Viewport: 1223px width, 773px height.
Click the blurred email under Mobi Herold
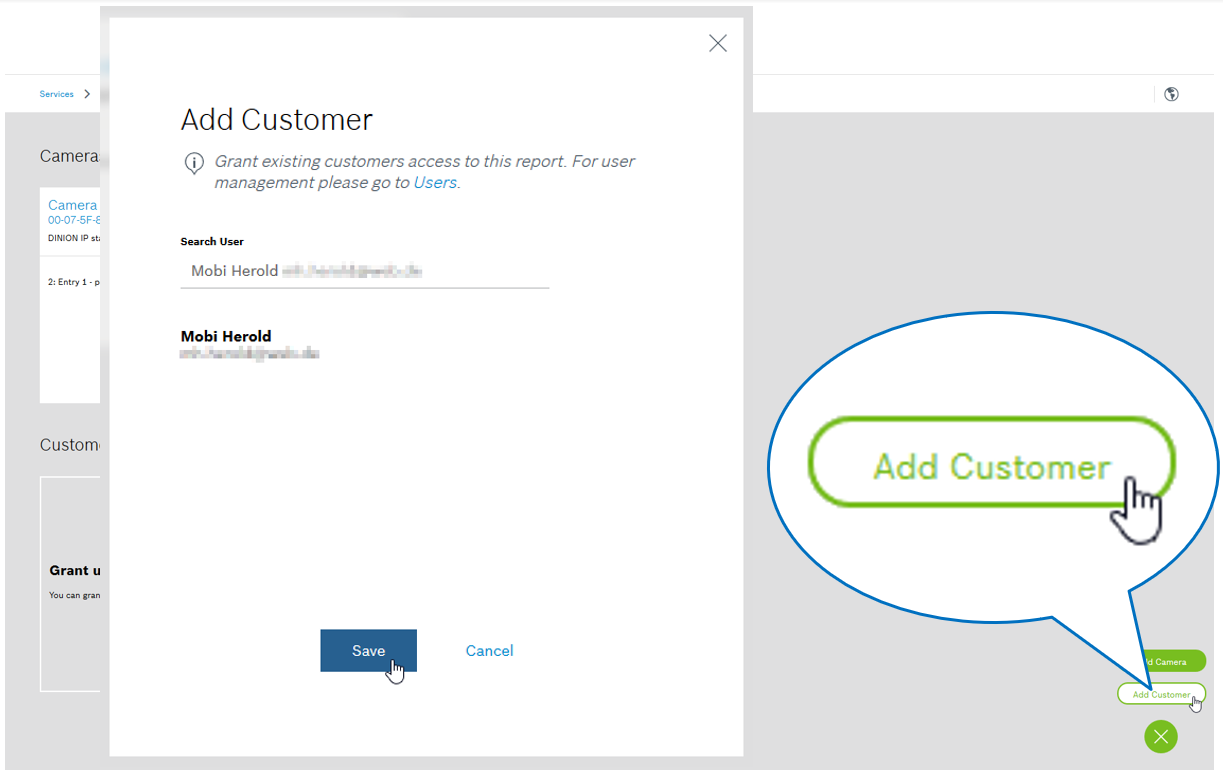tap(250, 354)
